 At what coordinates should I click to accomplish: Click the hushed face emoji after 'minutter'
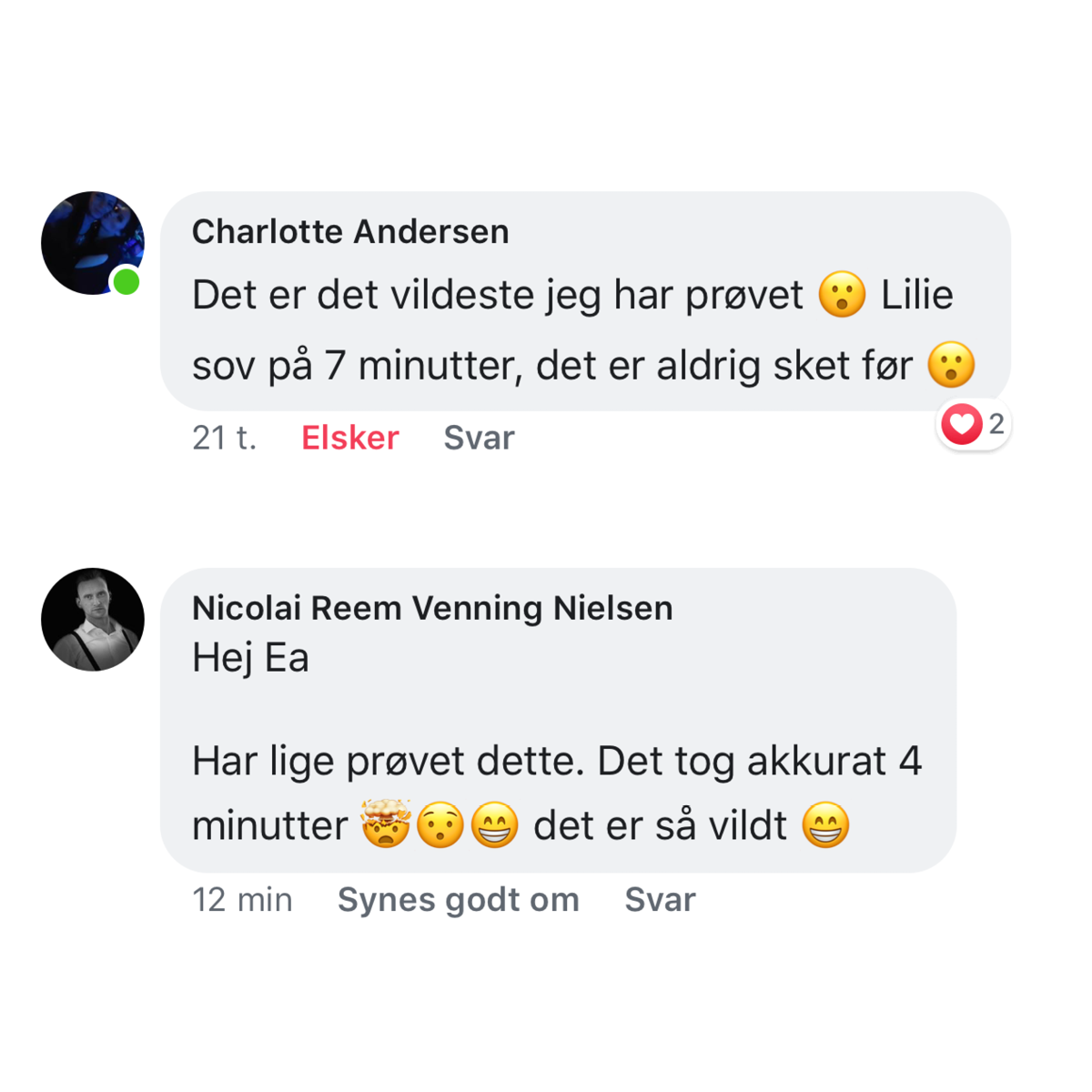tap(440, 826)
